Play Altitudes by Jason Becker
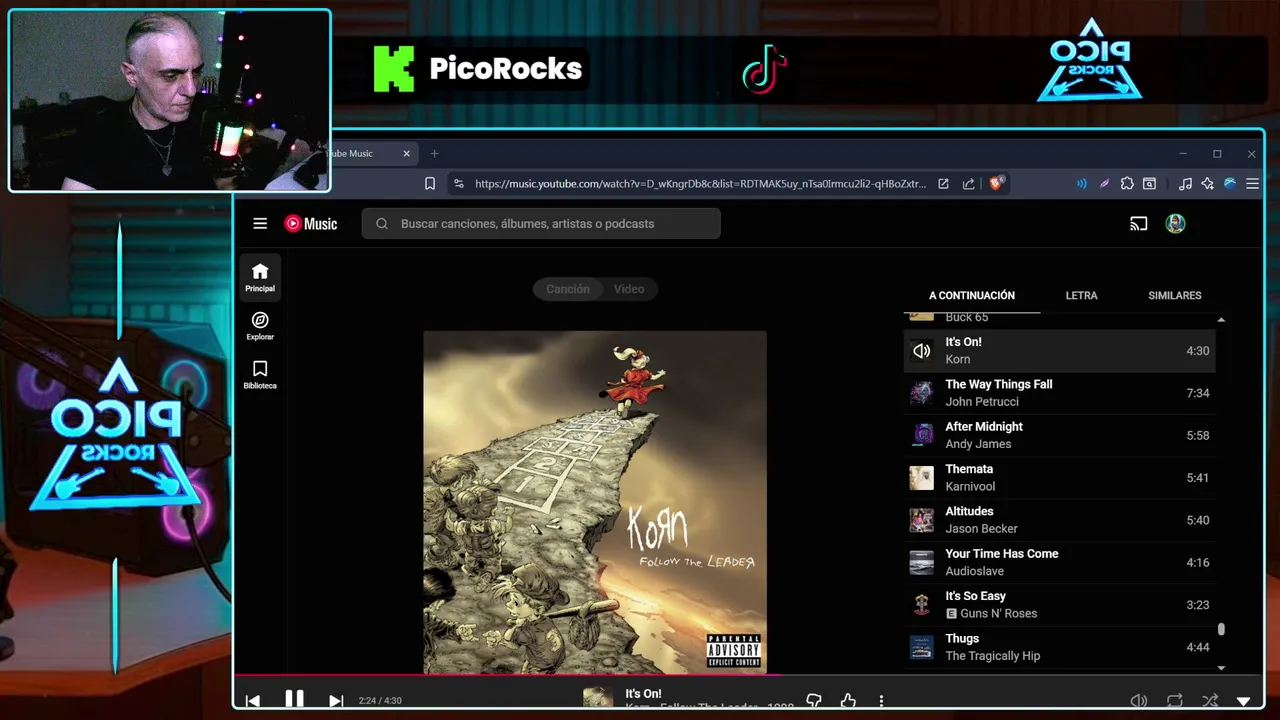 [1060, 520]
